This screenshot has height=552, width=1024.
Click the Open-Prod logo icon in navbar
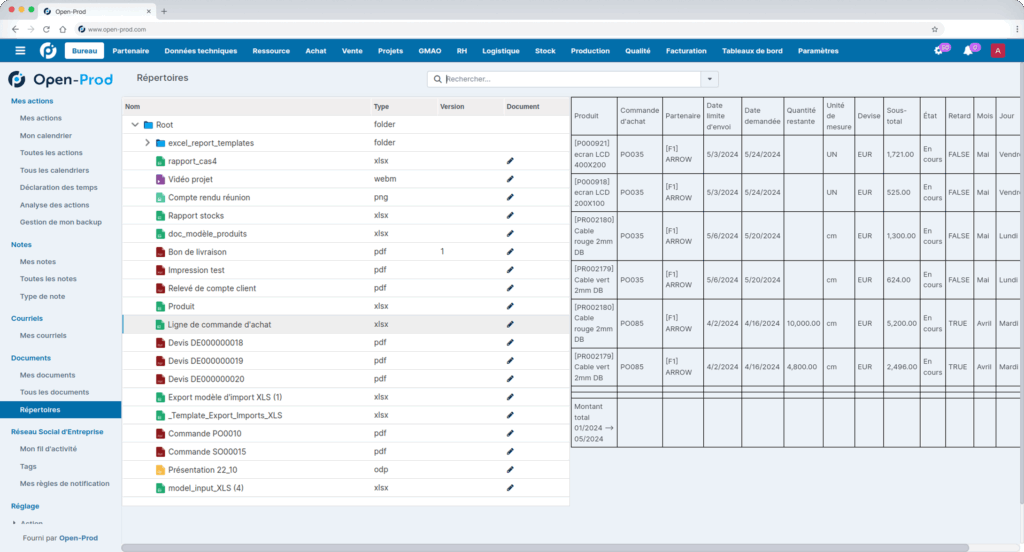click(x=48, y=50)
